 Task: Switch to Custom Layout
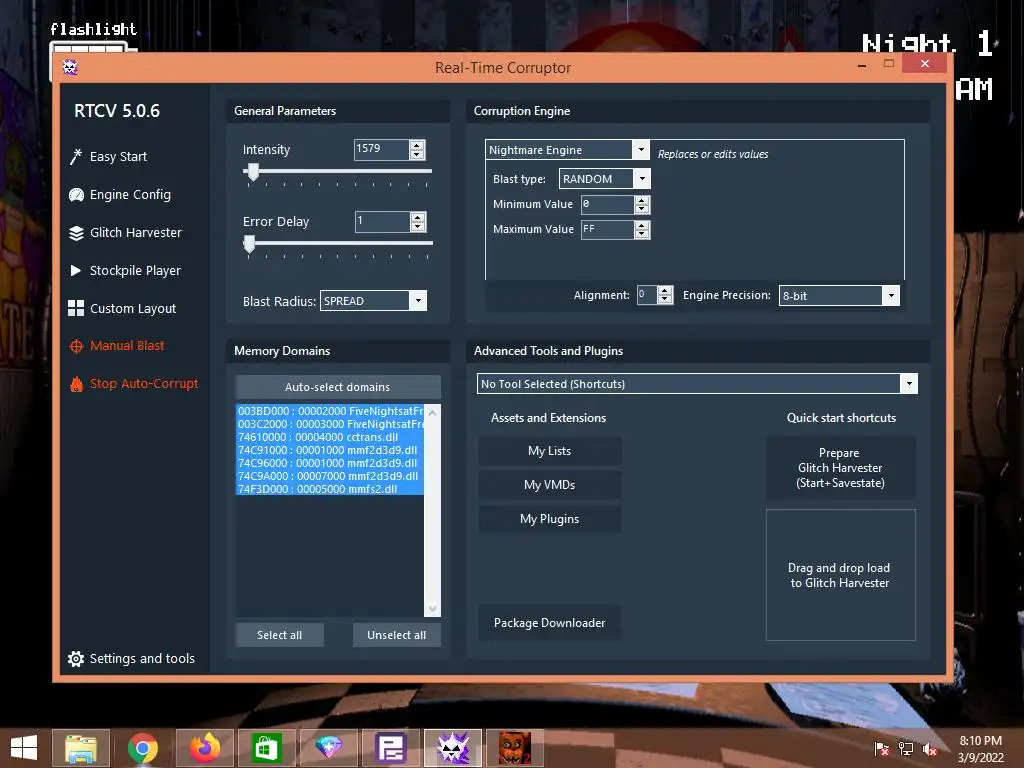[133, 308]
